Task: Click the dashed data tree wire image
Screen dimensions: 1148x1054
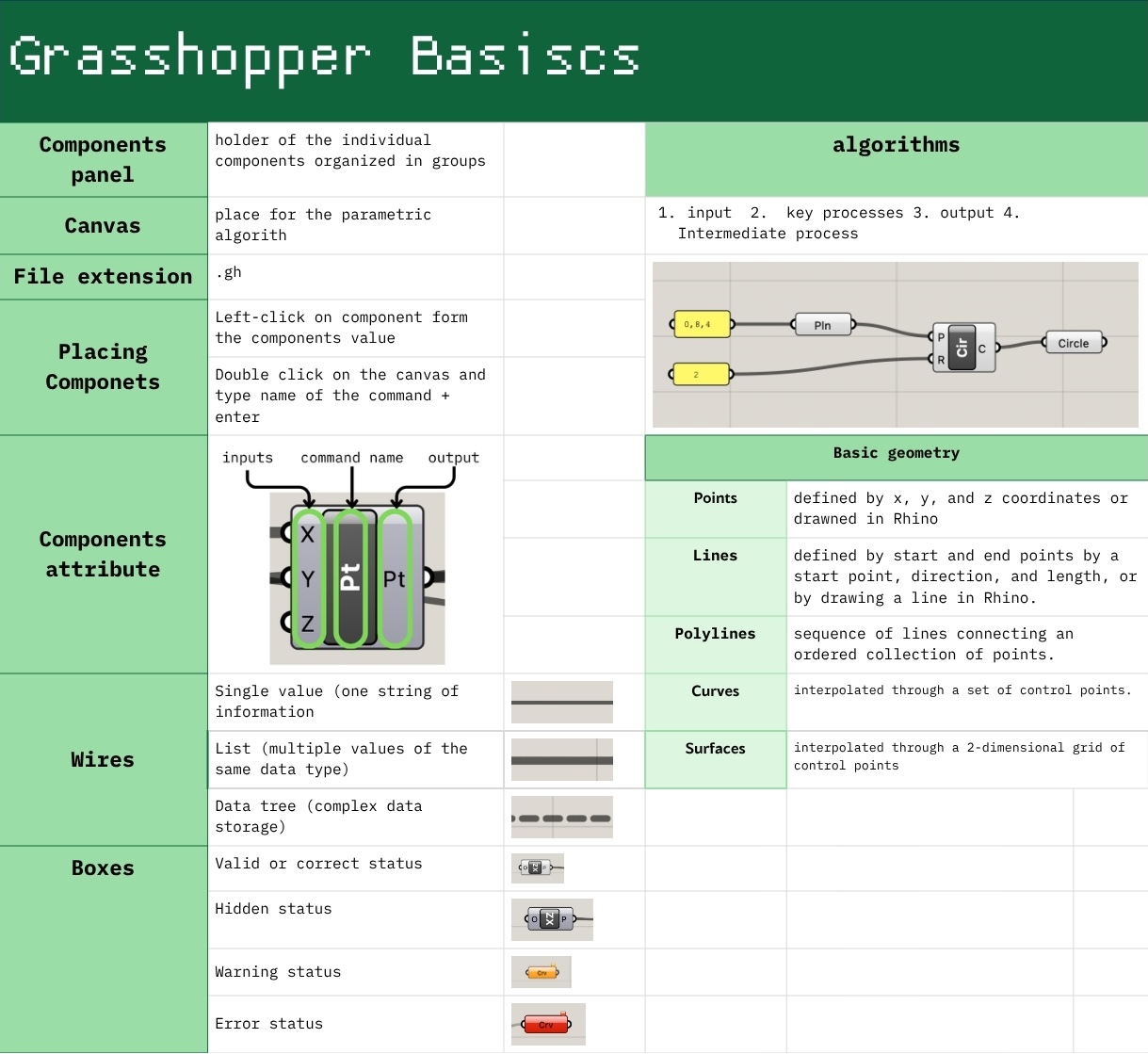Action: [561, 818]
